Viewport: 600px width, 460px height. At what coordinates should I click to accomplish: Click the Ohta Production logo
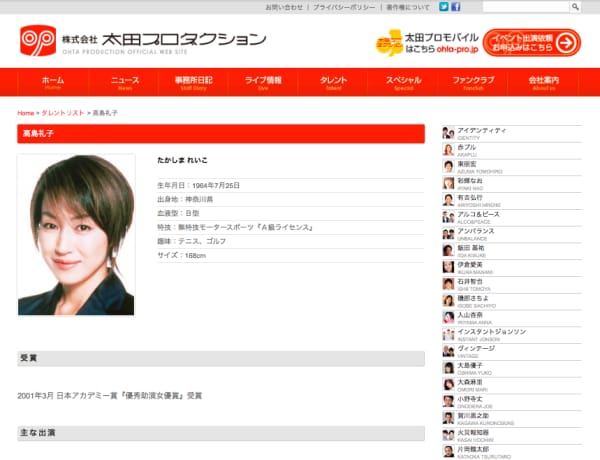click(x=142, y=41)
